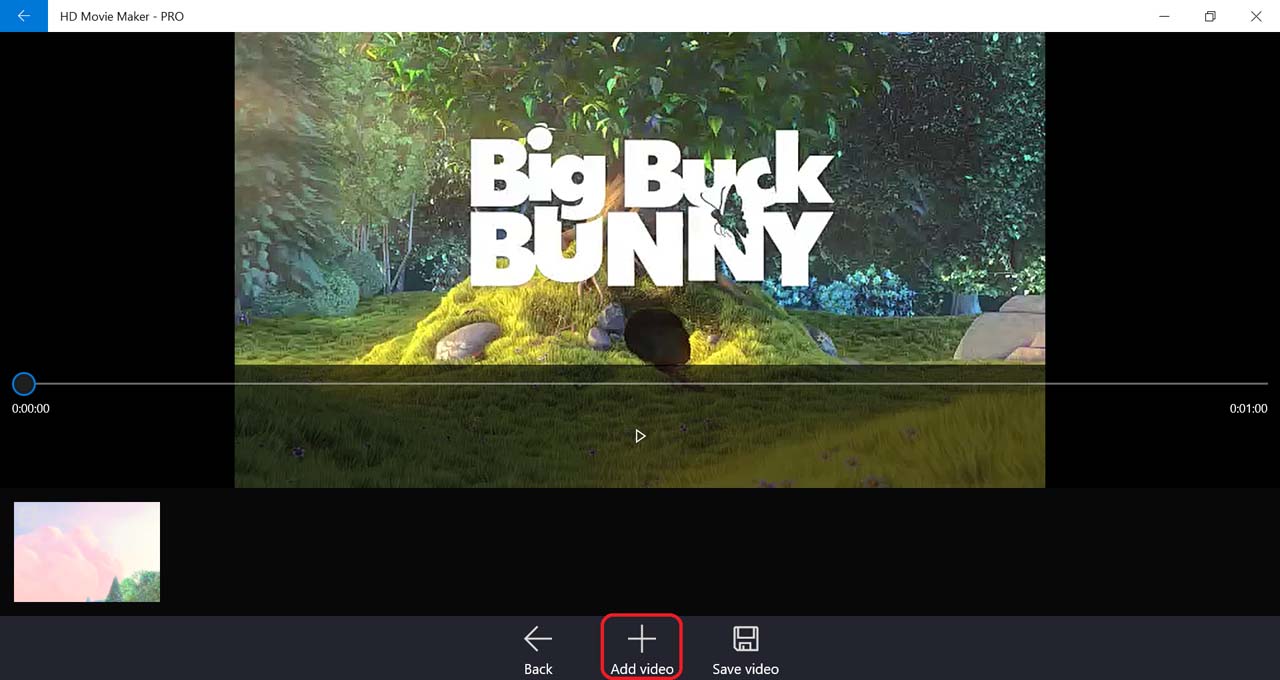Click the dark burrow hole in video preview
Viewport: 1280px width, 680px height.
(657, 336)
